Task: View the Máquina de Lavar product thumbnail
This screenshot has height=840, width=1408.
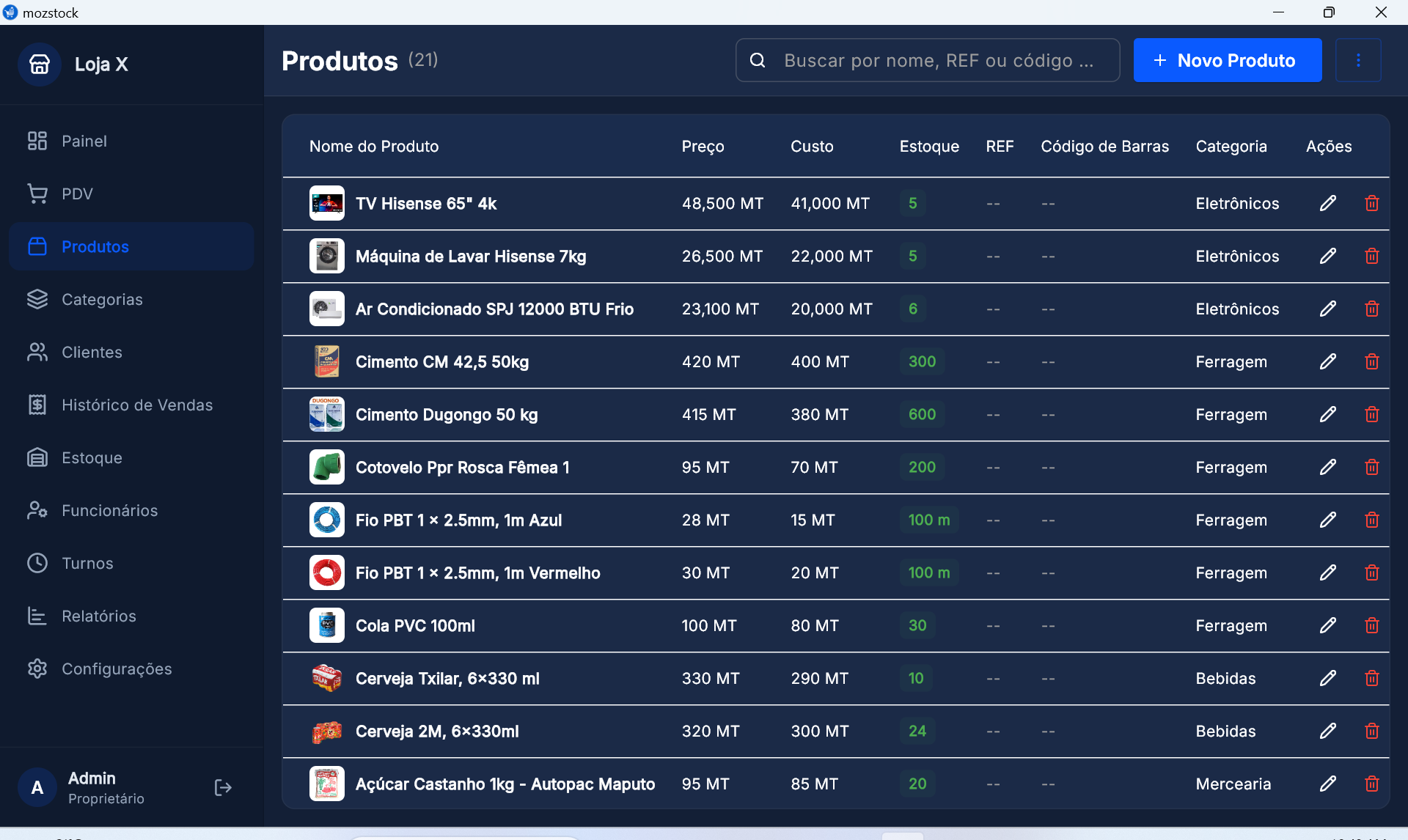Action: [327, 256]
